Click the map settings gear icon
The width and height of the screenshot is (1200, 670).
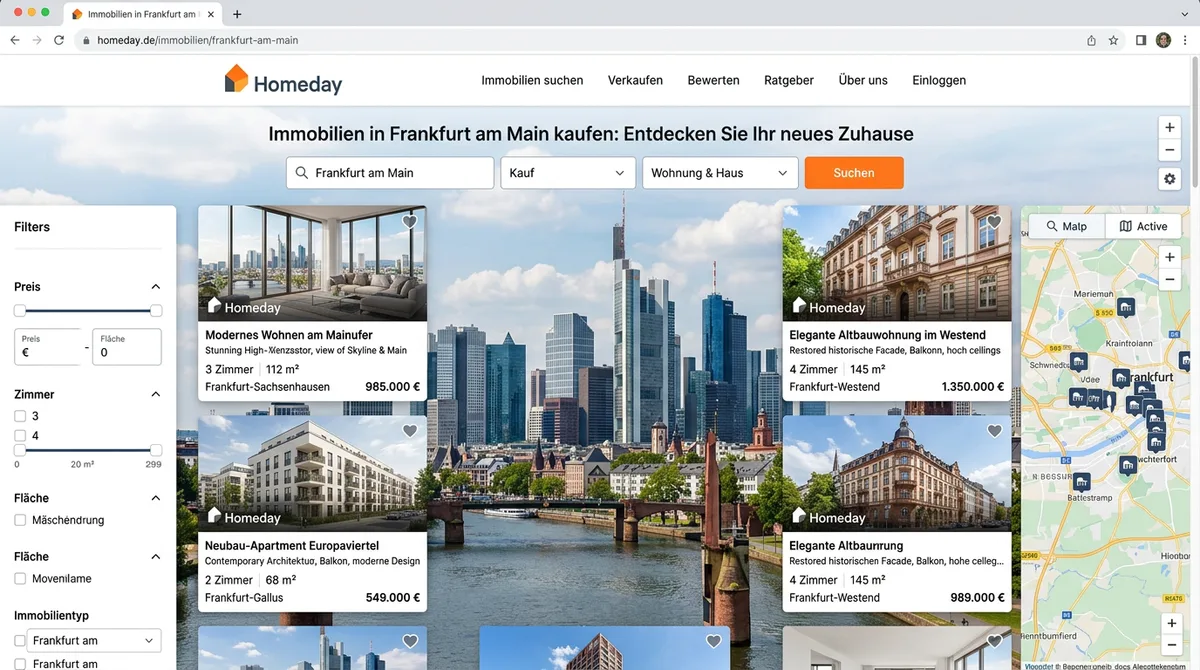click(1170, 179)
